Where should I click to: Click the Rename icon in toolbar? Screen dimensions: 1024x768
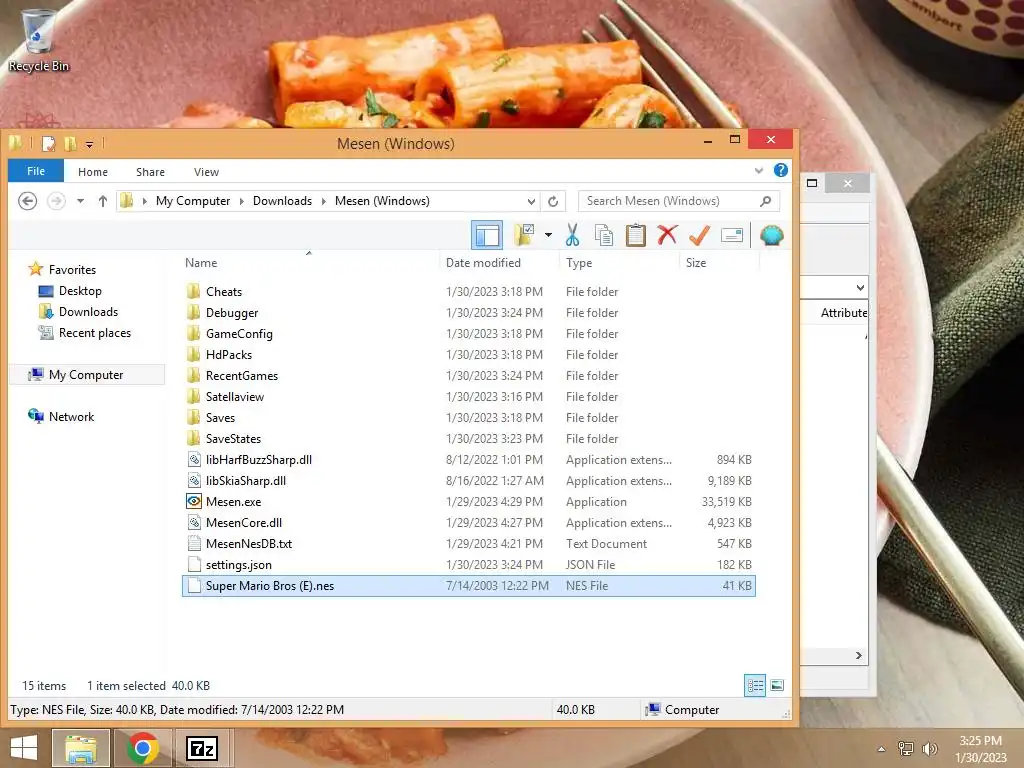731,235
